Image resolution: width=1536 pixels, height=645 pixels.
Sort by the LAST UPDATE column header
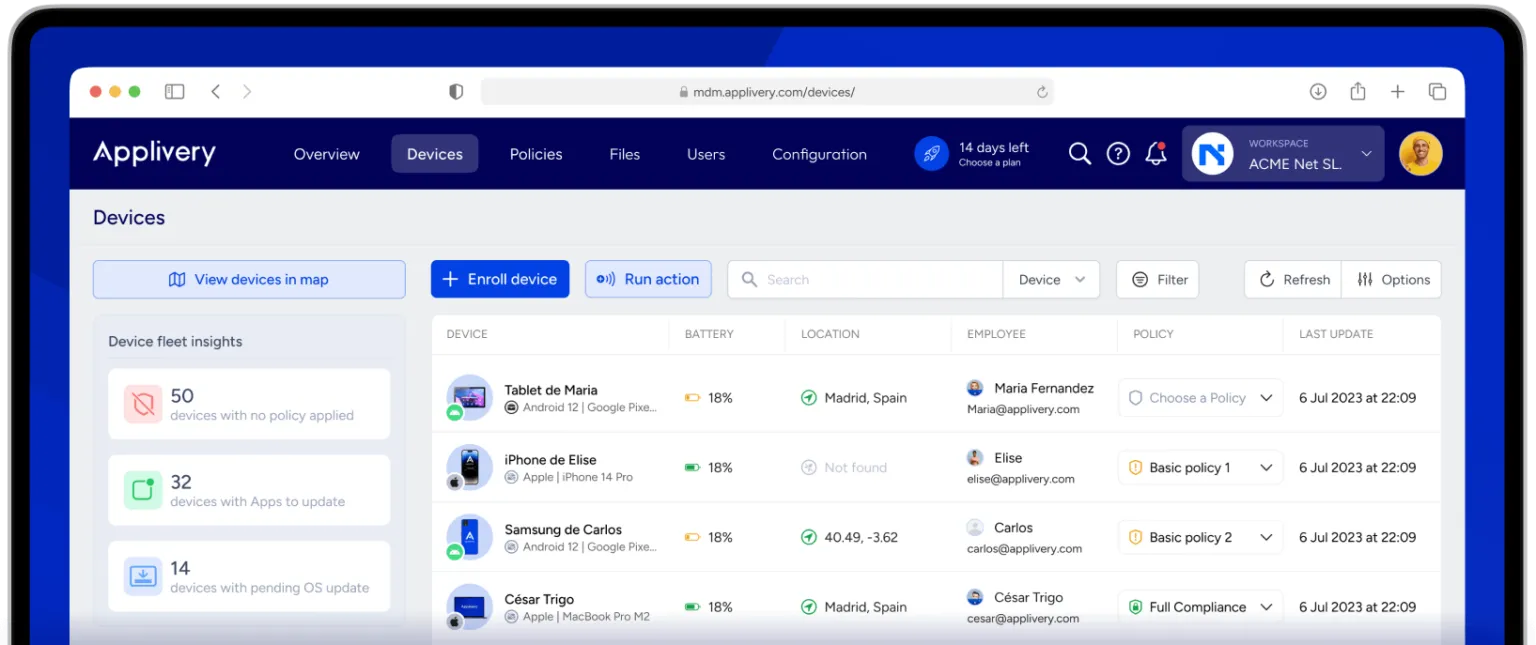tap(1336, 334)
